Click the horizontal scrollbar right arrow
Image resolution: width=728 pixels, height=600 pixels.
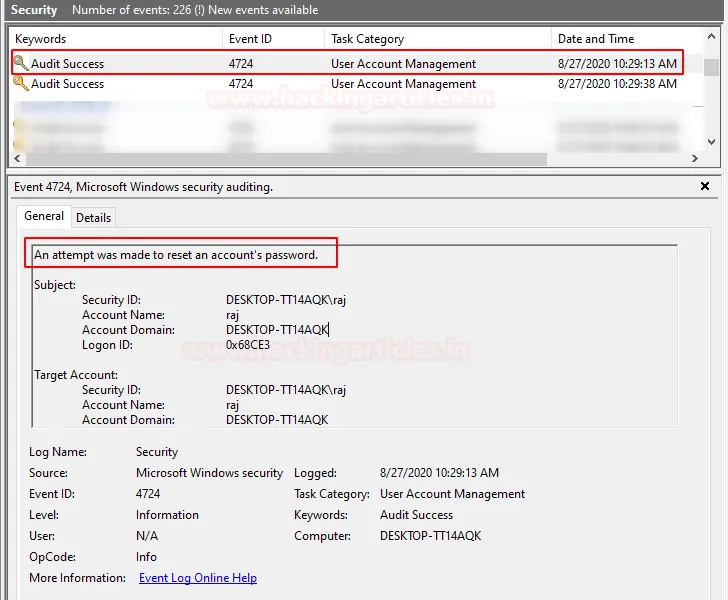[x=695, y=158]
